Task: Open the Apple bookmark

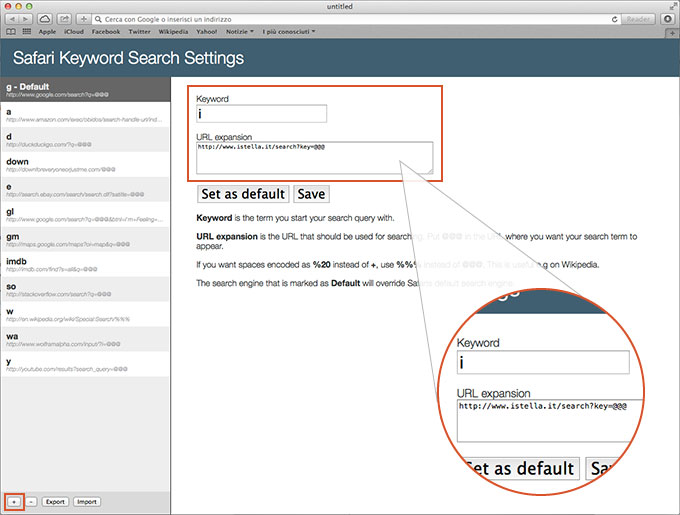Action: point(47,32)
